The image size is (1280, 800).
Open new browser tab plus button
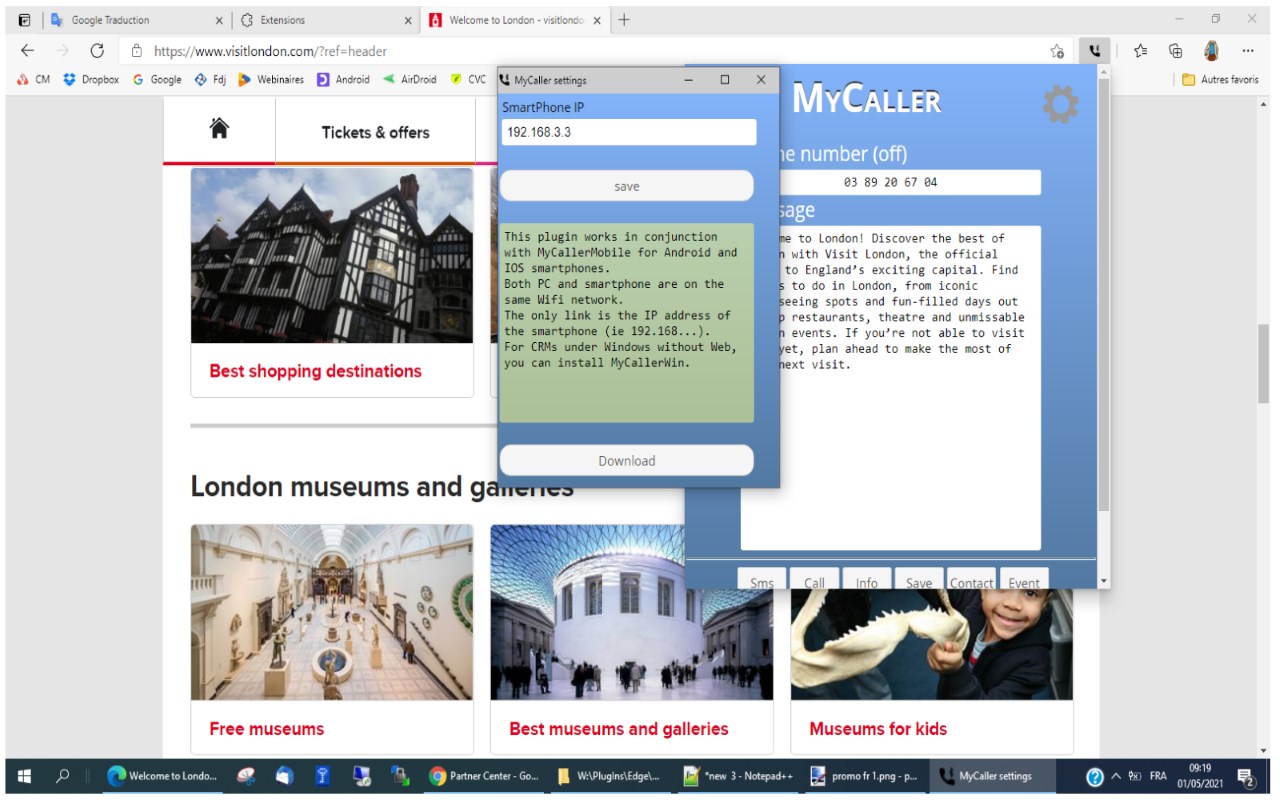tap(624, 19)
